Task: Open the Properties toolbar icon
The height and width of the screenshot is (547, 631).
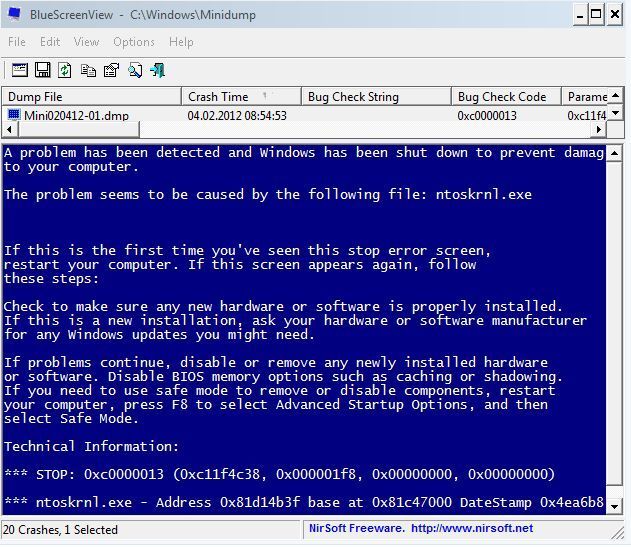Action: [111, 70]
